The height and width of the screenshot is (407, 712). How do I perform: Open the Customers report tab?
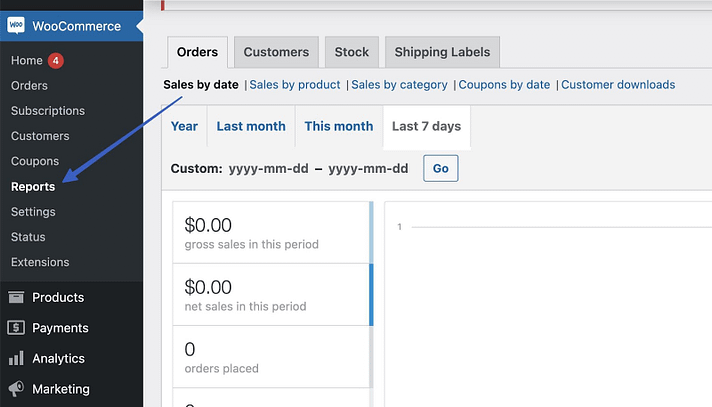276,52
